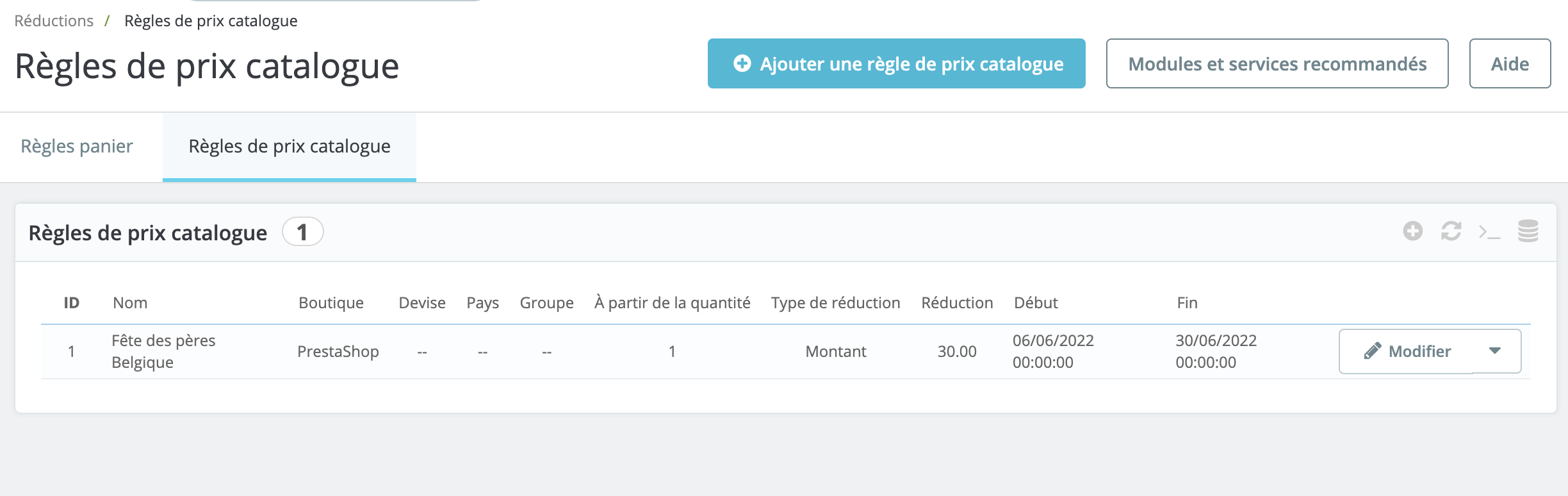The image size is (1568, 496).
Task: Click Règles de prix catalogue breadcrumb
Action: pyautogui.click(x=211, y=21)
